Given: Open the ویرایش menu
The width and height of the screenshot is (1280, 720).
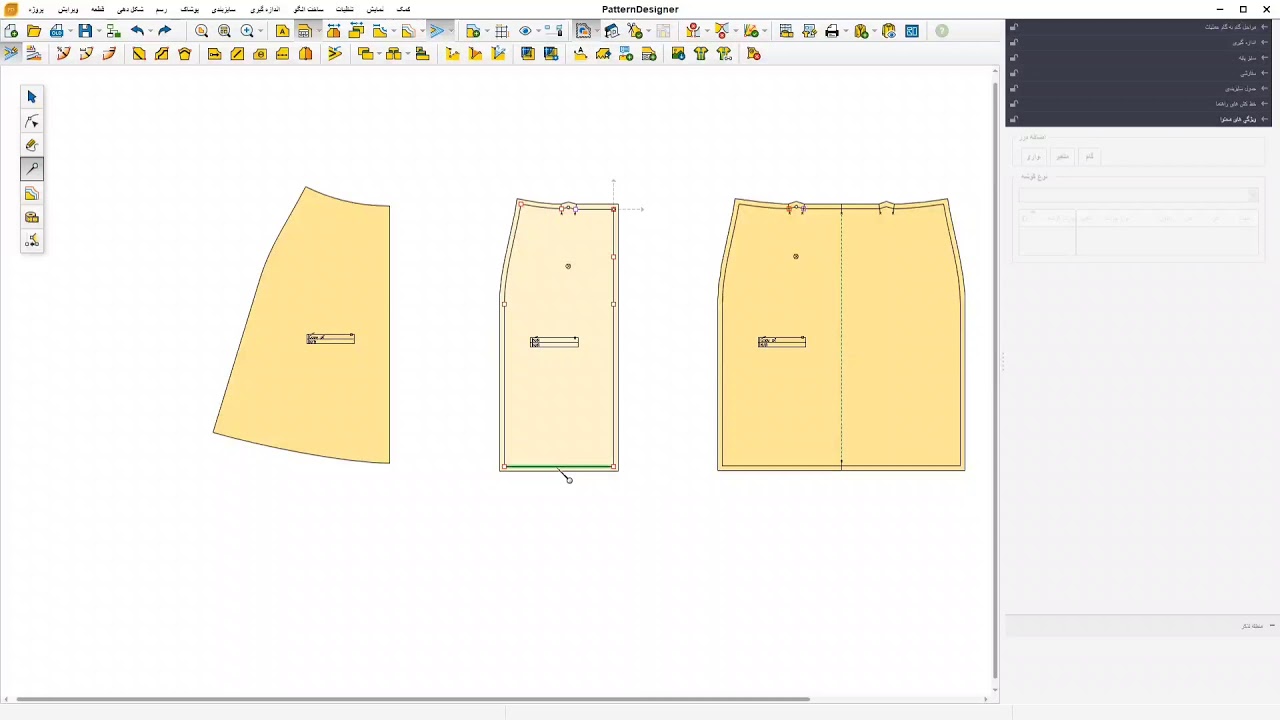Looking at the screenshot, I should pos(68,9).
